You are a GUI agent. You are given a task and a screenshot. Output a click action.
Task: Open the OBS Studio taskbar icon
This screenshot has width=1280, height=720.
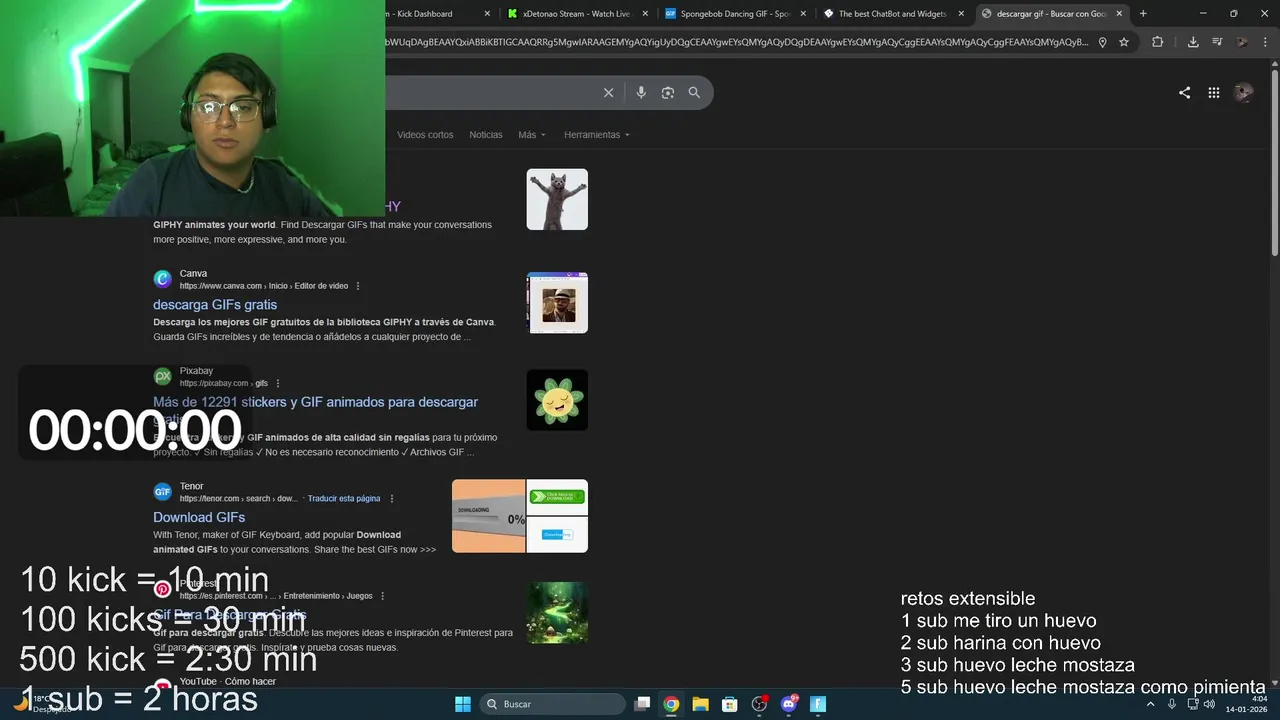click(759, 704)
